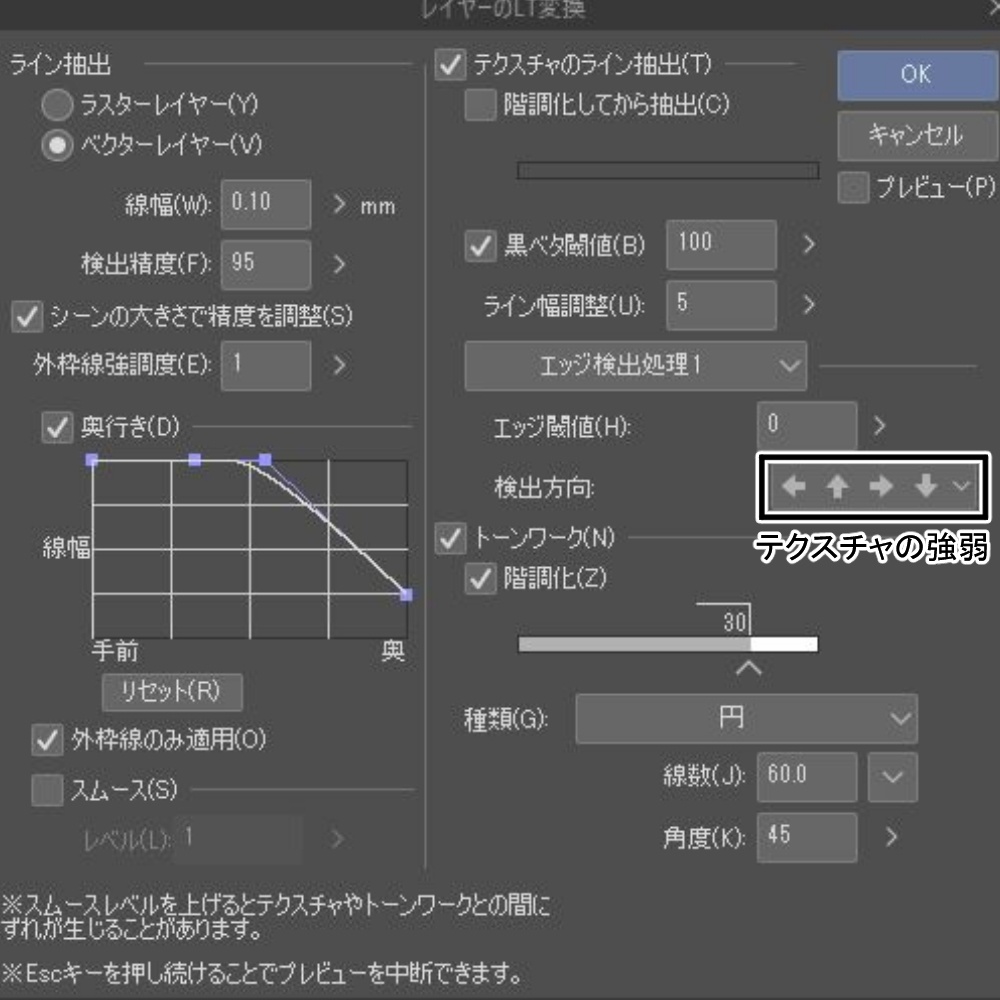Click the 検出精度(F) input field

(x=265, y=264)
